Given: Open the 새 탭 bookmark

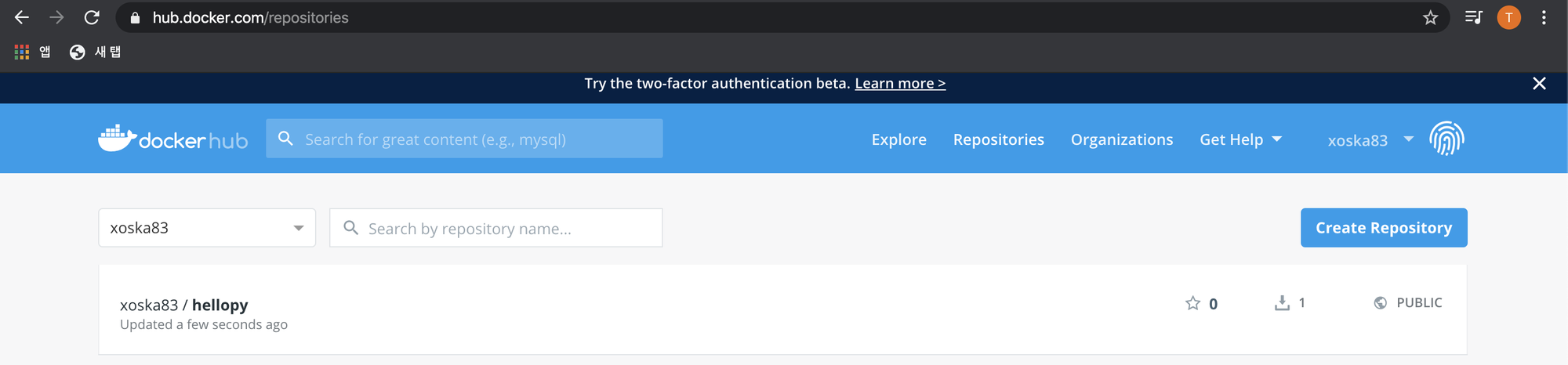Looking at the screenshot, I should click(x=96, y=52).
